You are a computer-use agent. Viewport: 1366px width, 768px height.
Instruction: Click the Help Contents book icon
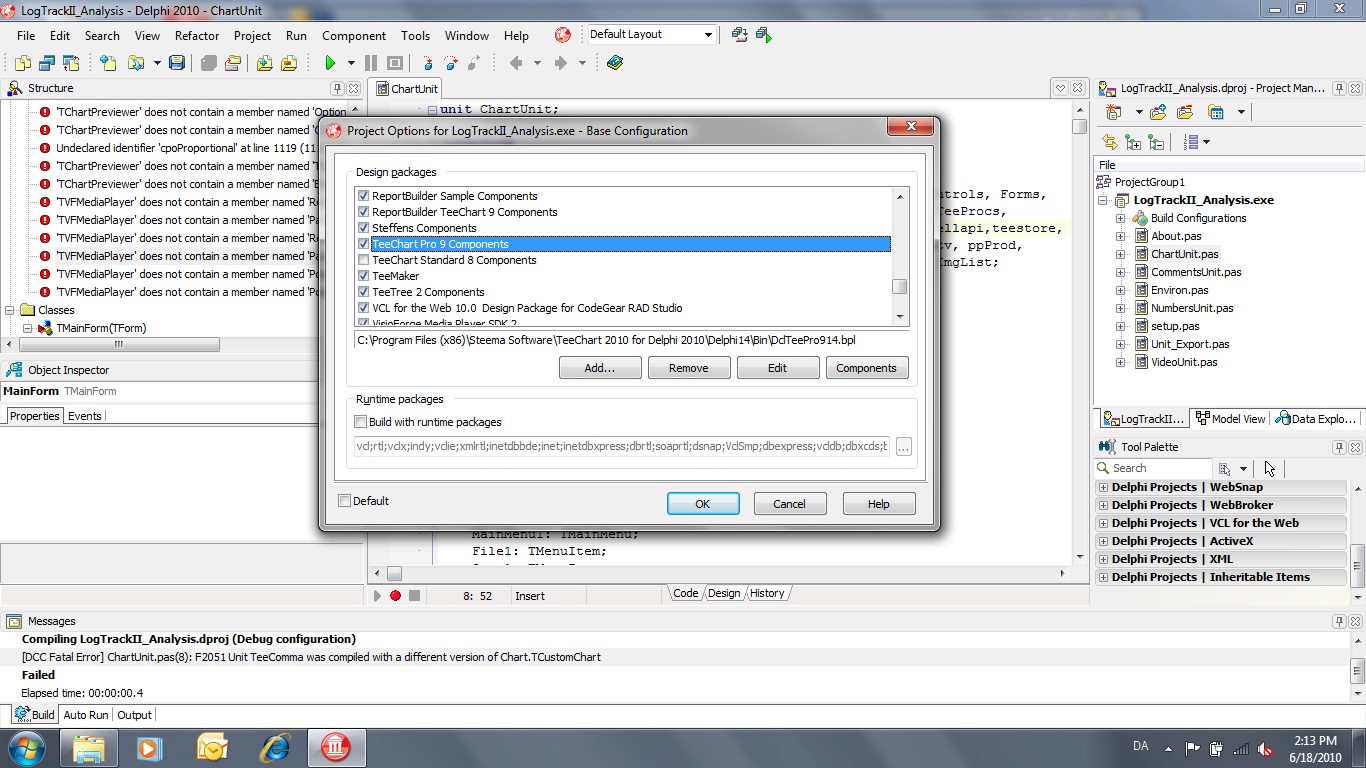click(614, 63)
